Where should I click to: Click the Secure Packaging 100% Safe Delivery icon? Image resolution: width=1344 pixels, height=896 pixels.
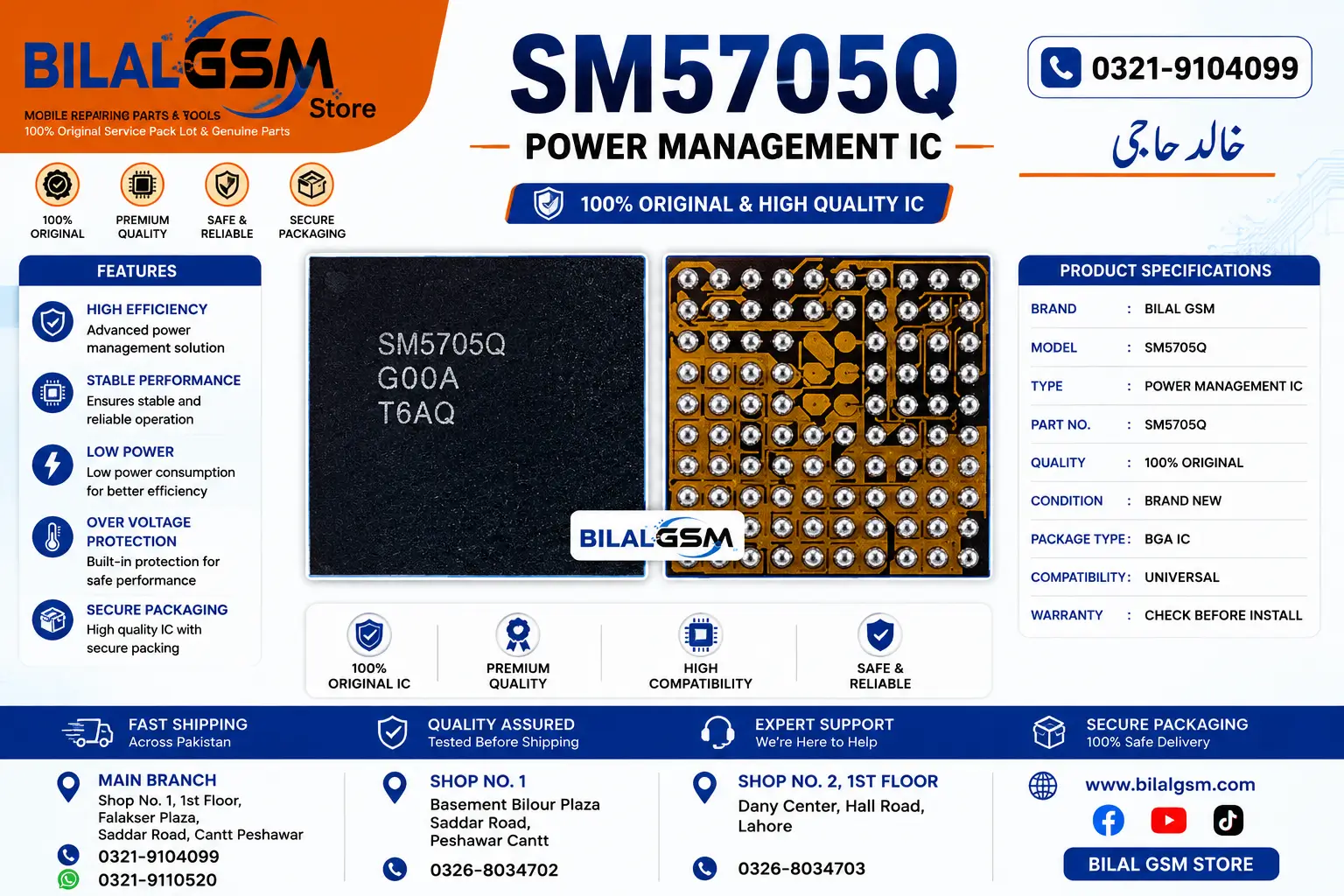tap(1049, 732)
